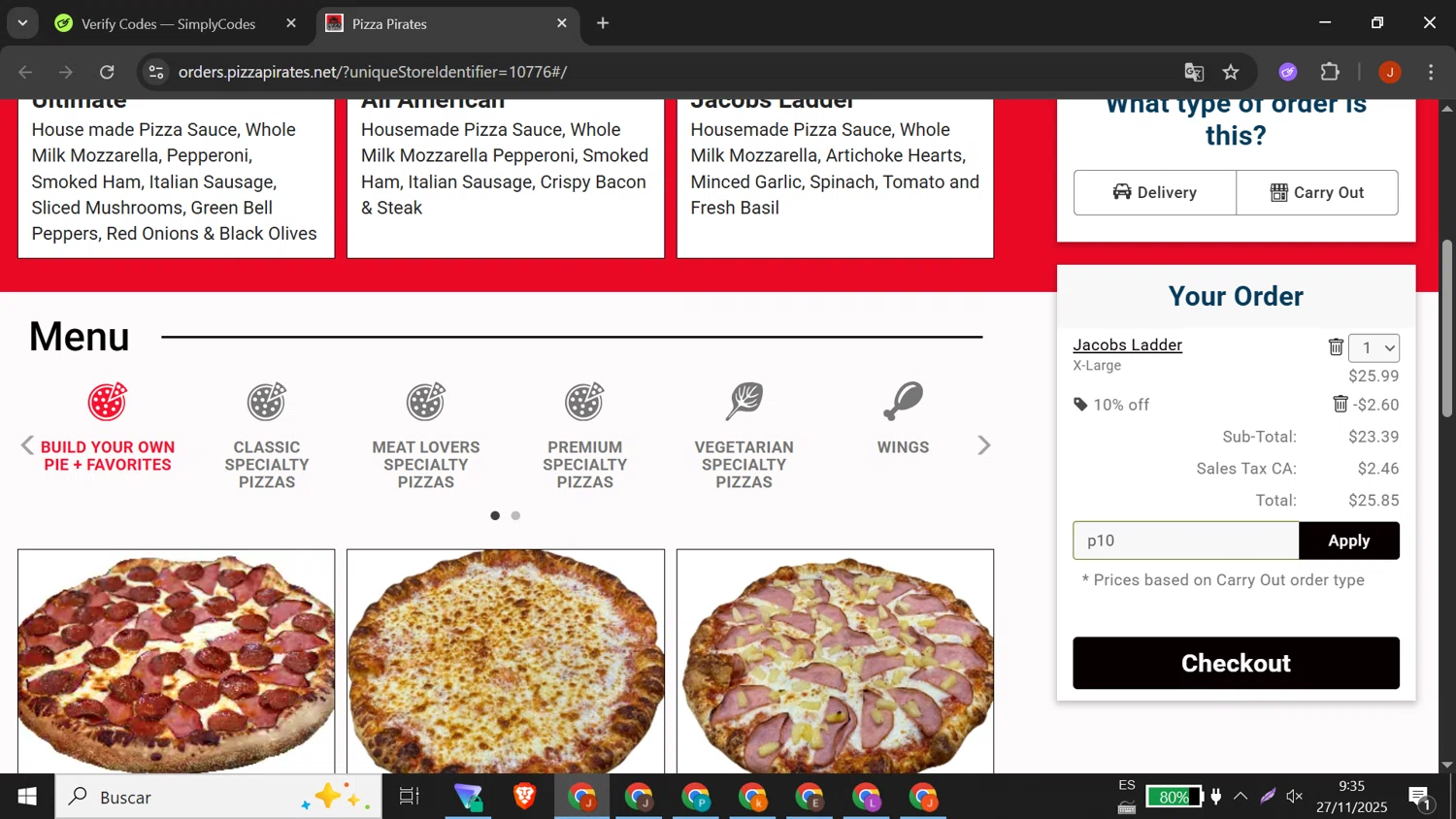Remove Jacobs Ladder with trash icon
This screenshot has width=1456, height=819.
tap(1336, 346)
